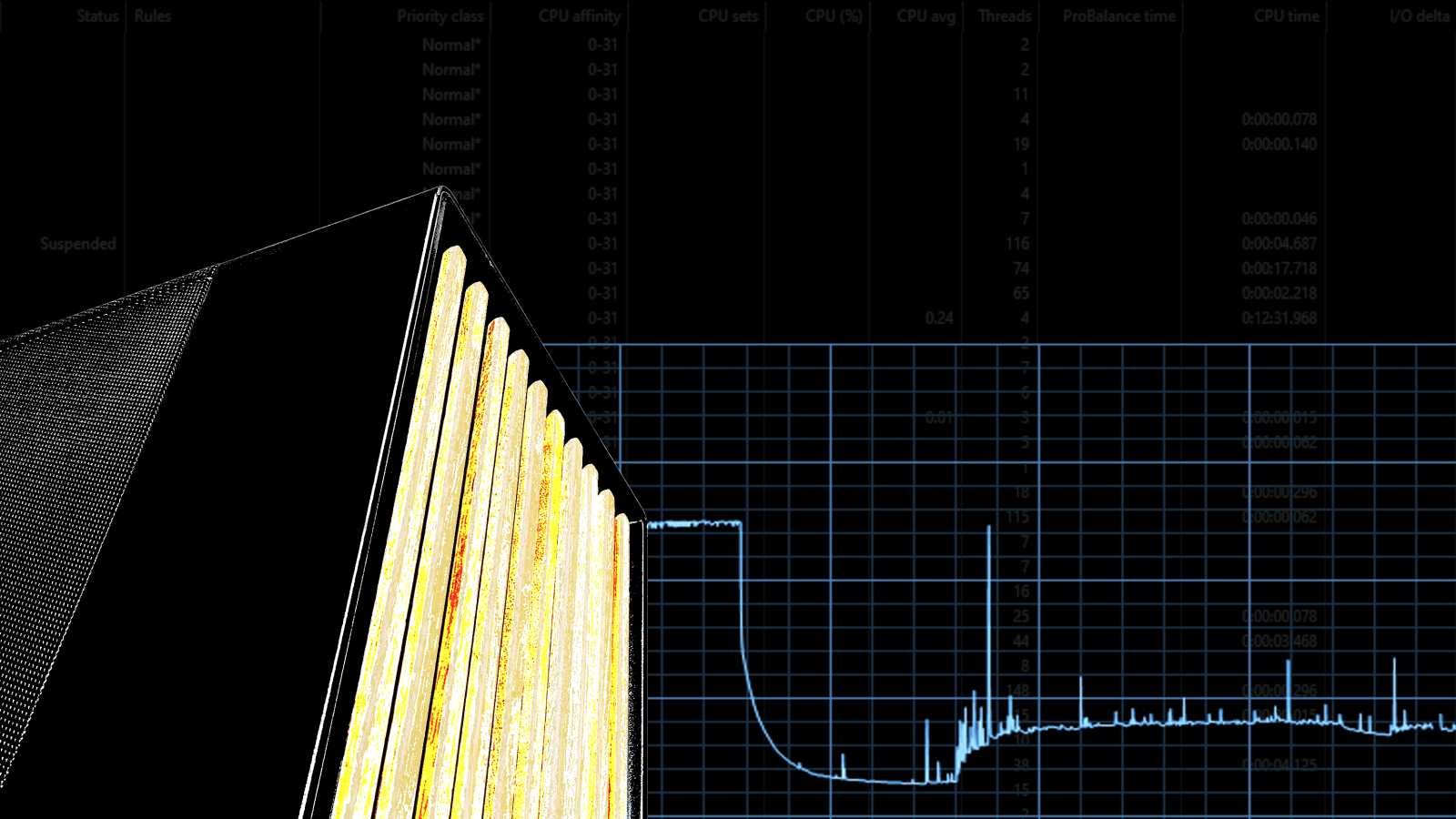
Task: Click the I/O delta column header
Action: (1419, 16)
